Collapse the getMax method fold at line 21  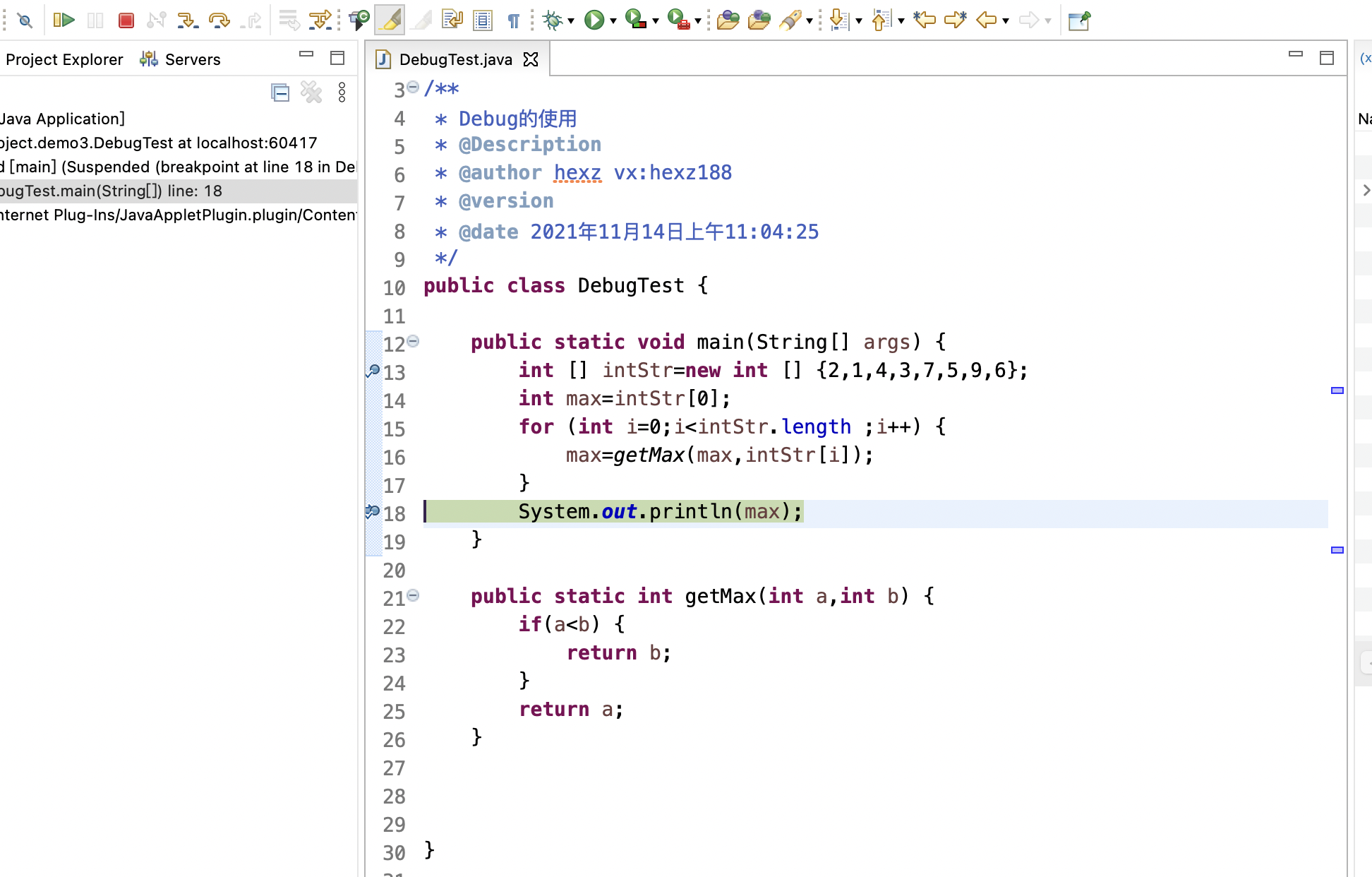coord(414,596)
